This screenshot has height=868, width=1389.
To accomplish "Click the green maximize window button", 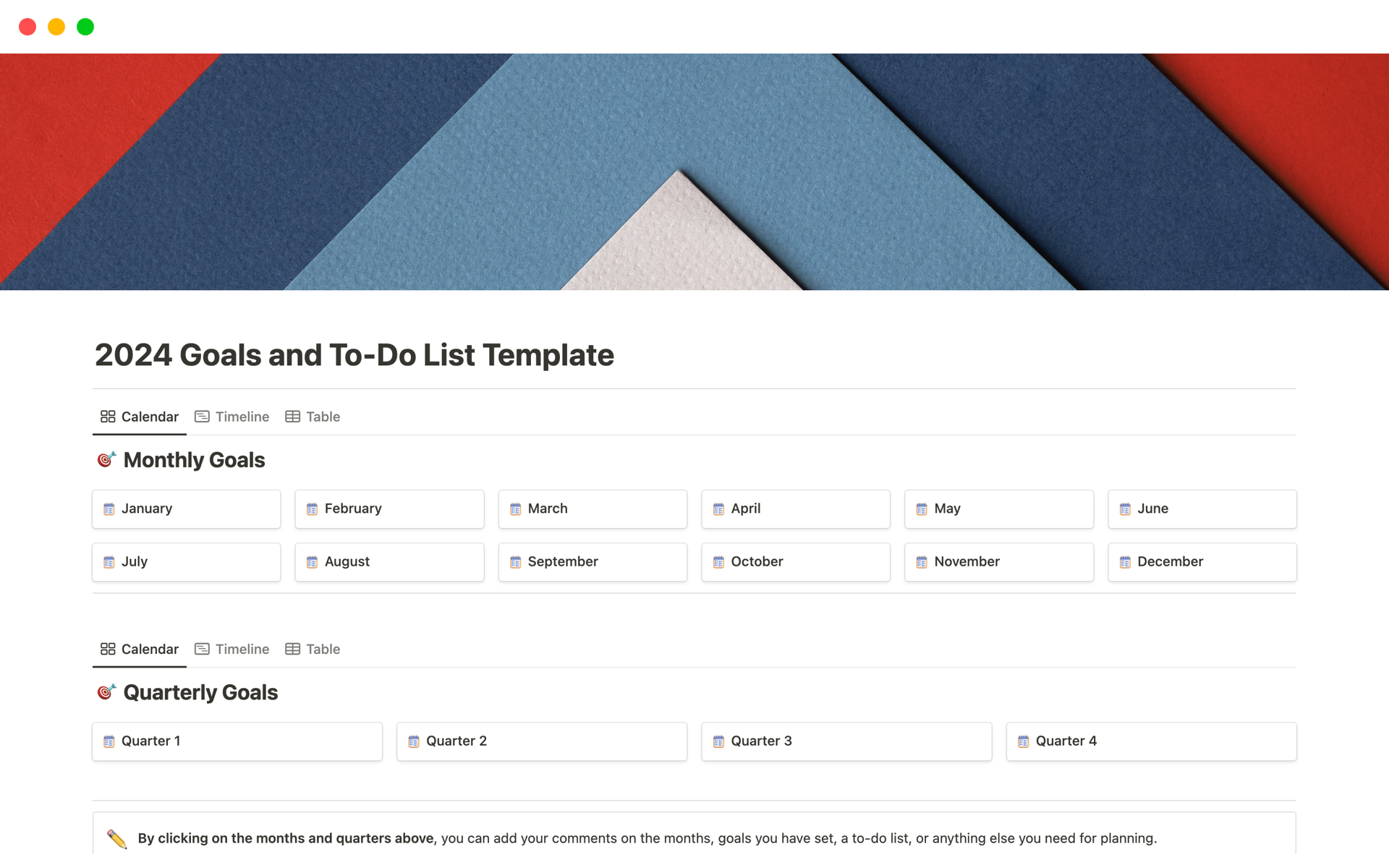I will [85, 27].
